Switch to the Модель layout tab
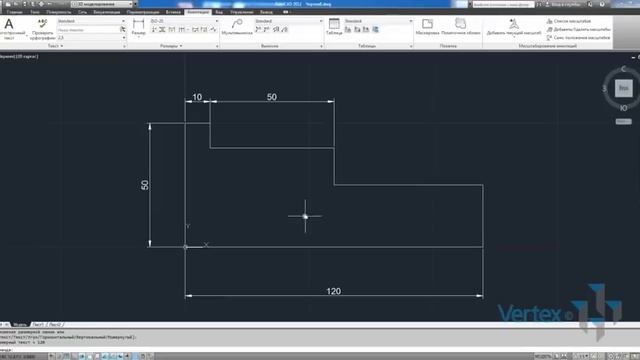Screen dimensions: 640x360 tap(19, 325)
